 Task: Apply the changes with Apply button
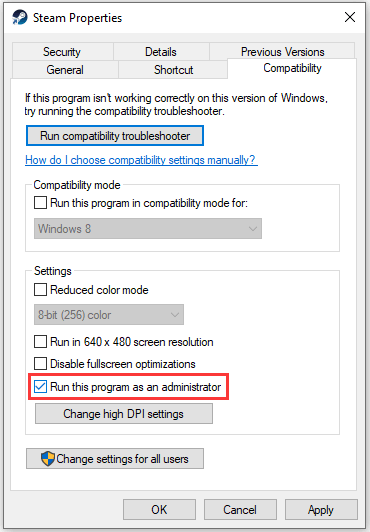point(321,509)
